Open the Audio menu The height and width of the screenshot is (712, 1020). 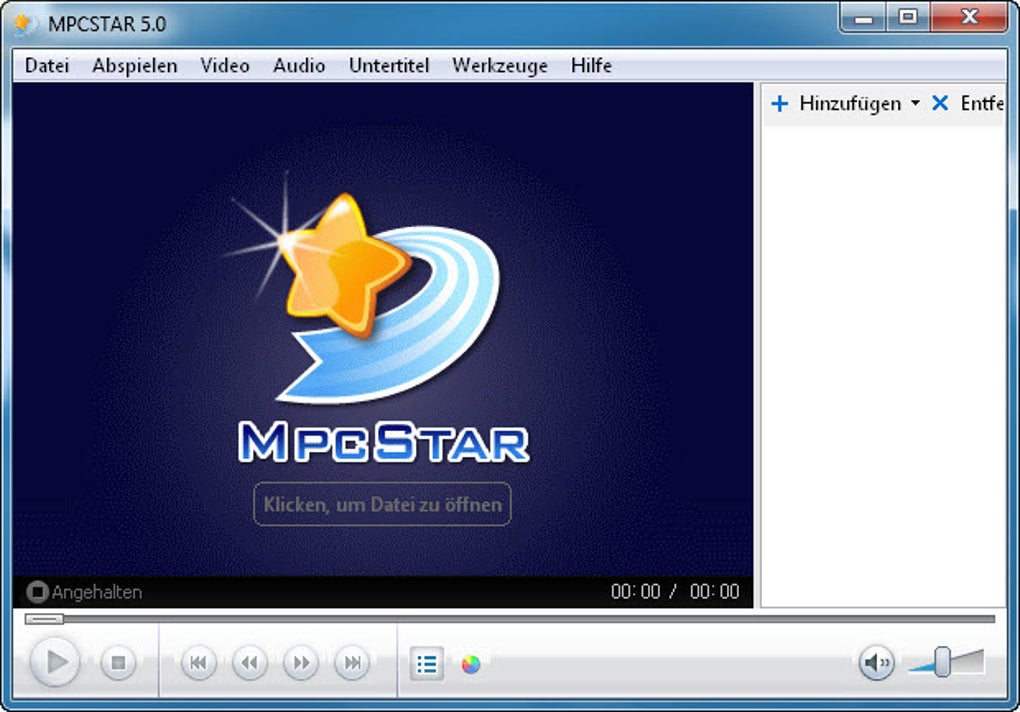point(299,66)
